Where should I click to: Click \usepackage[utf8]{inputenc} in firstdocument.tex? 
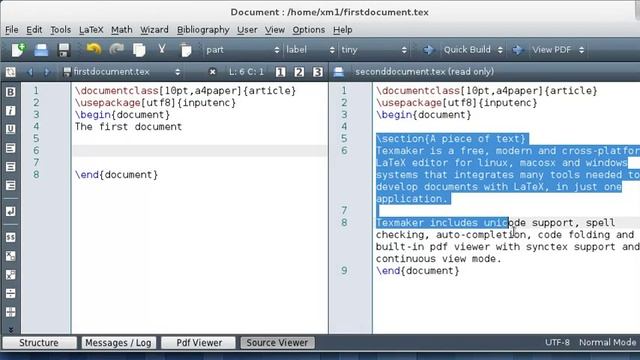point(155,103)
